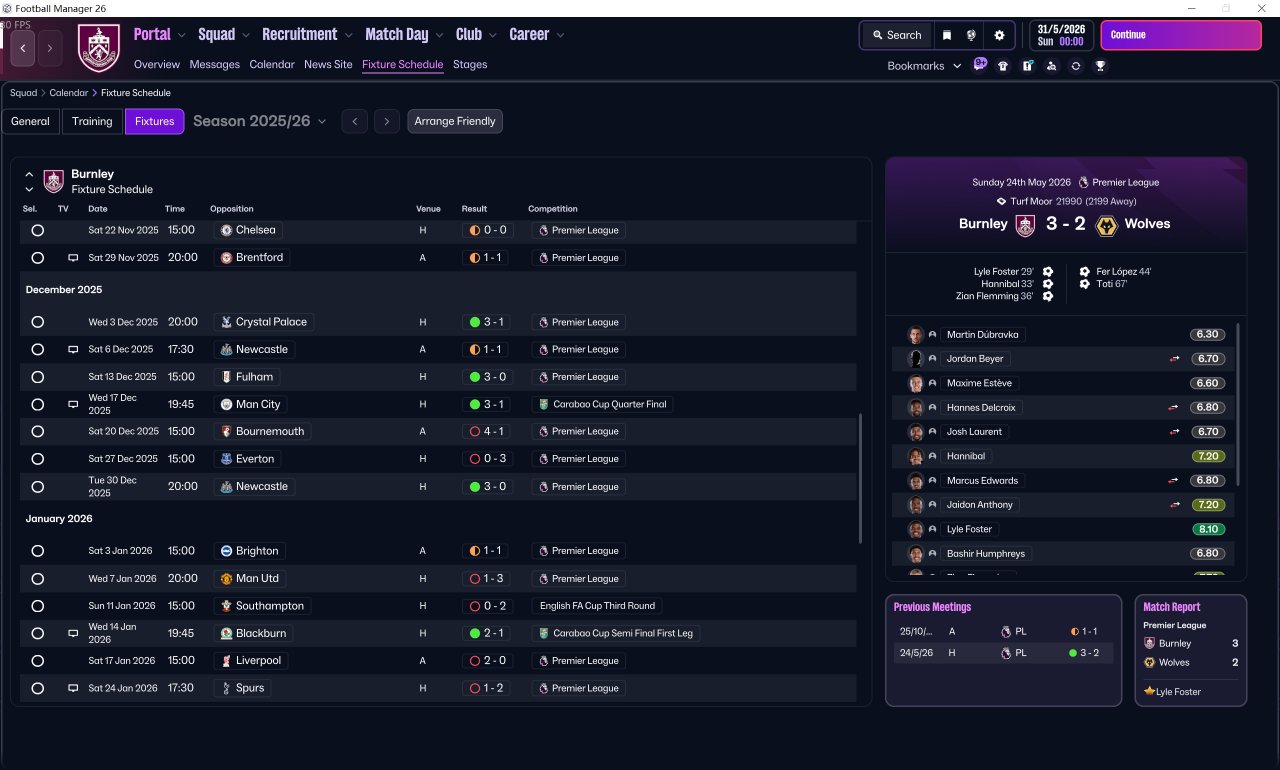Select the Bournemouth fixture radio button

[x=37, y=432]
